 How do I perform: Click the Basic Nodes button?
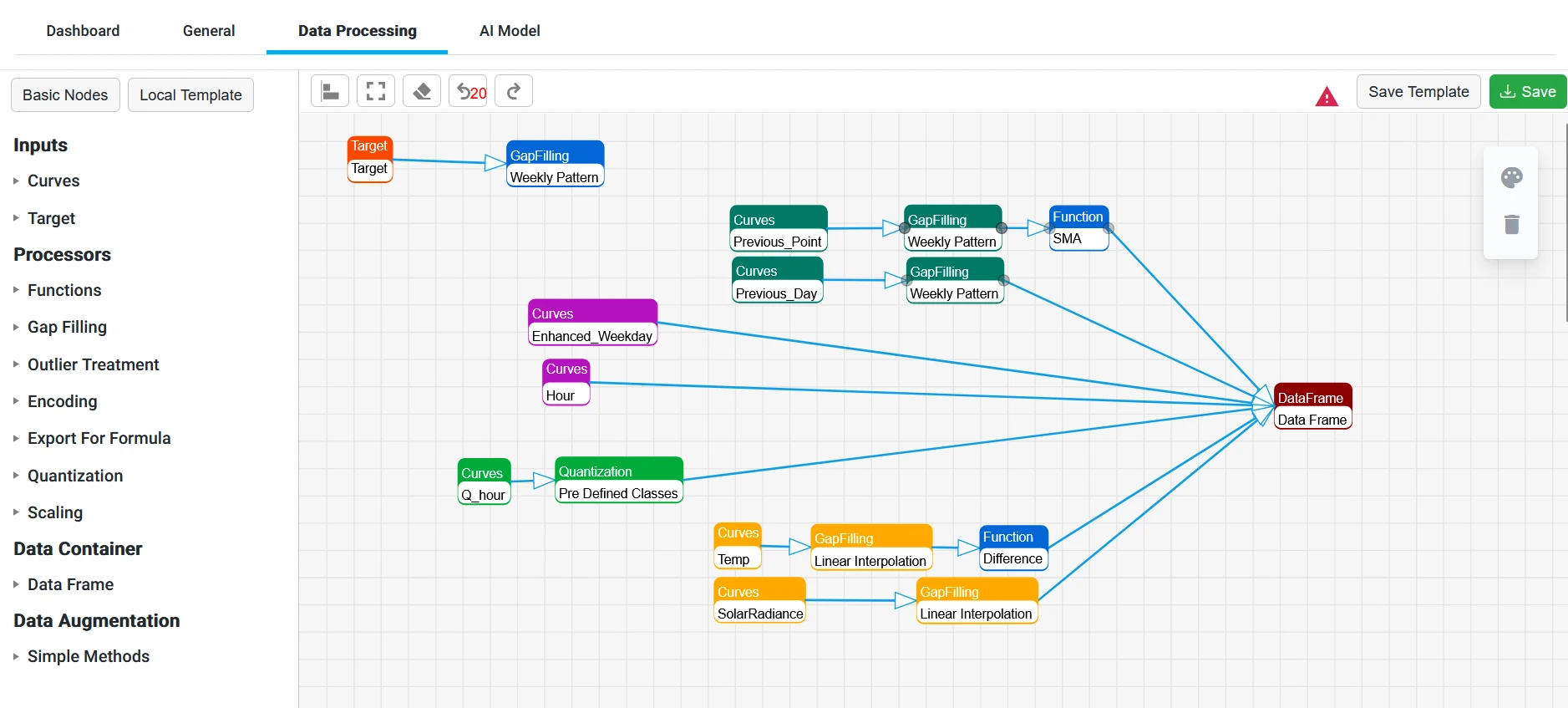coord(65,95)
